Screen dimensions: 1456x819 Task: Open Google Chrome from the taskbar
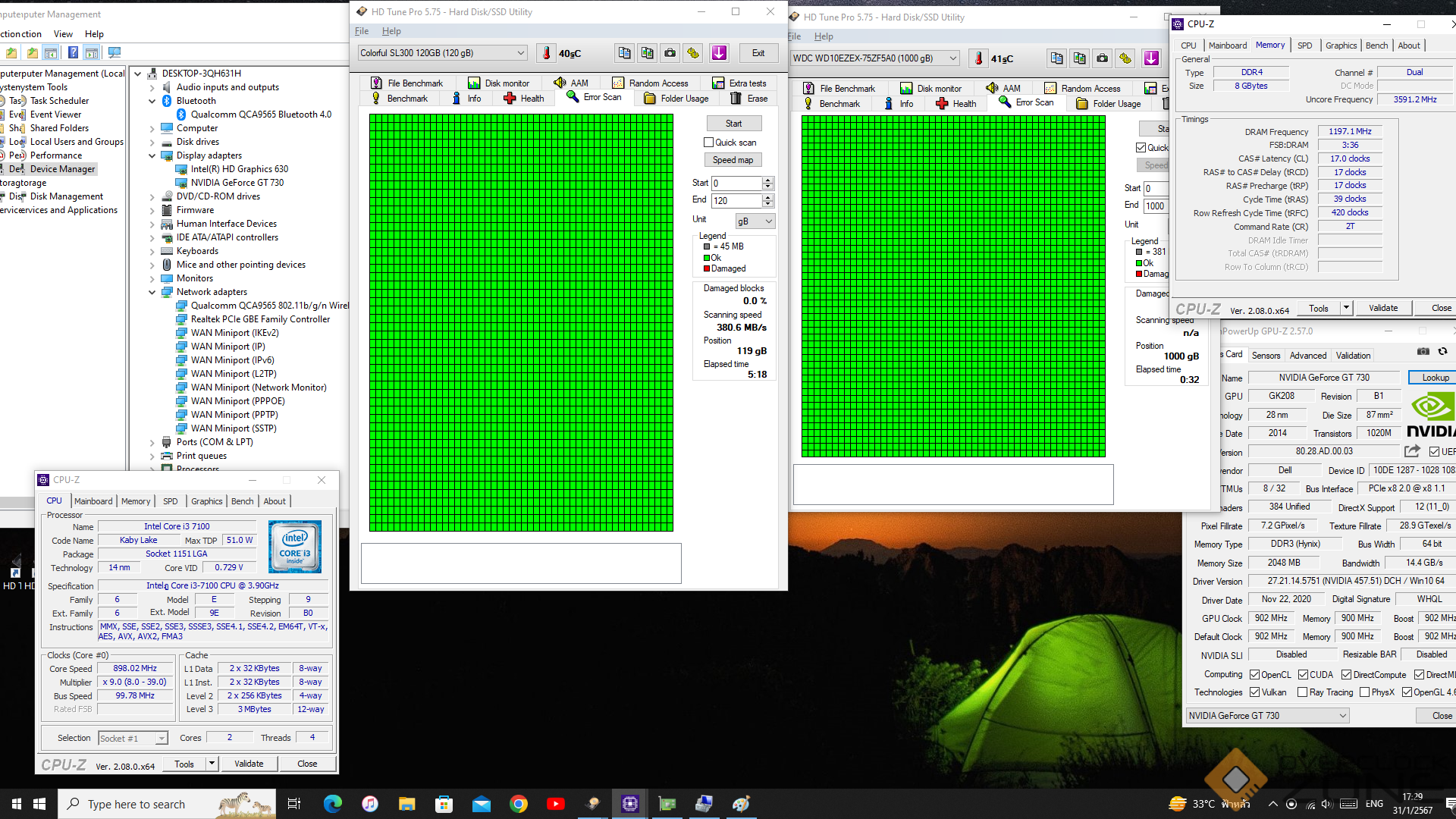(519, 804)
